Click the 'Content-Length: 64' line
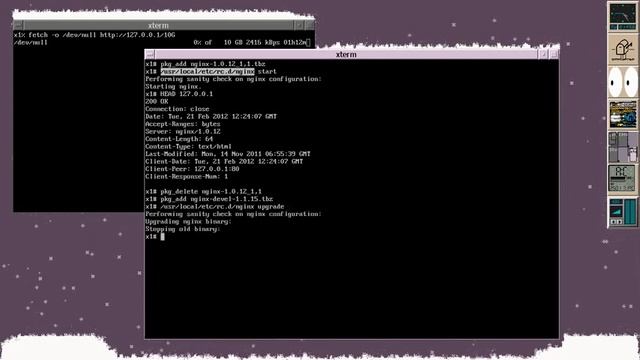This screenshot has width=640, height=360. click(x=179, y=139)
